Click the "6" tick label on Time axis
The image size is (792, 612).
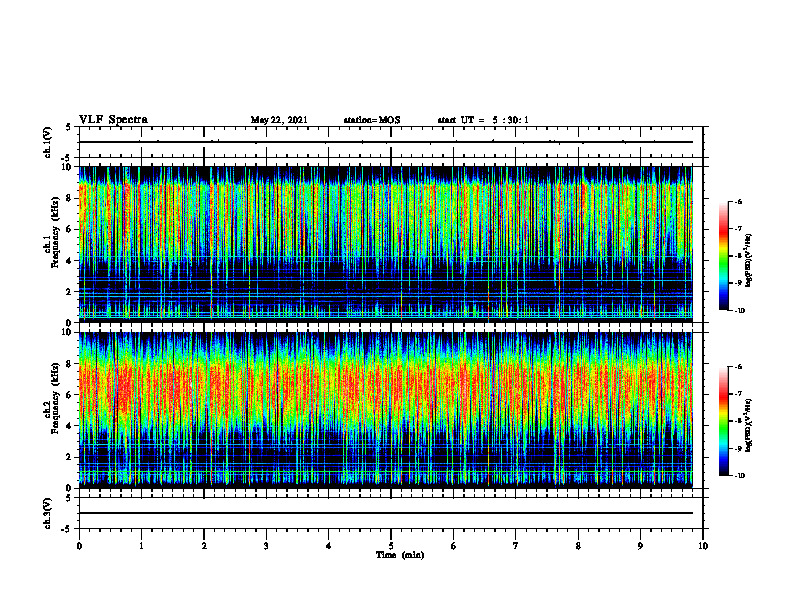454,546
